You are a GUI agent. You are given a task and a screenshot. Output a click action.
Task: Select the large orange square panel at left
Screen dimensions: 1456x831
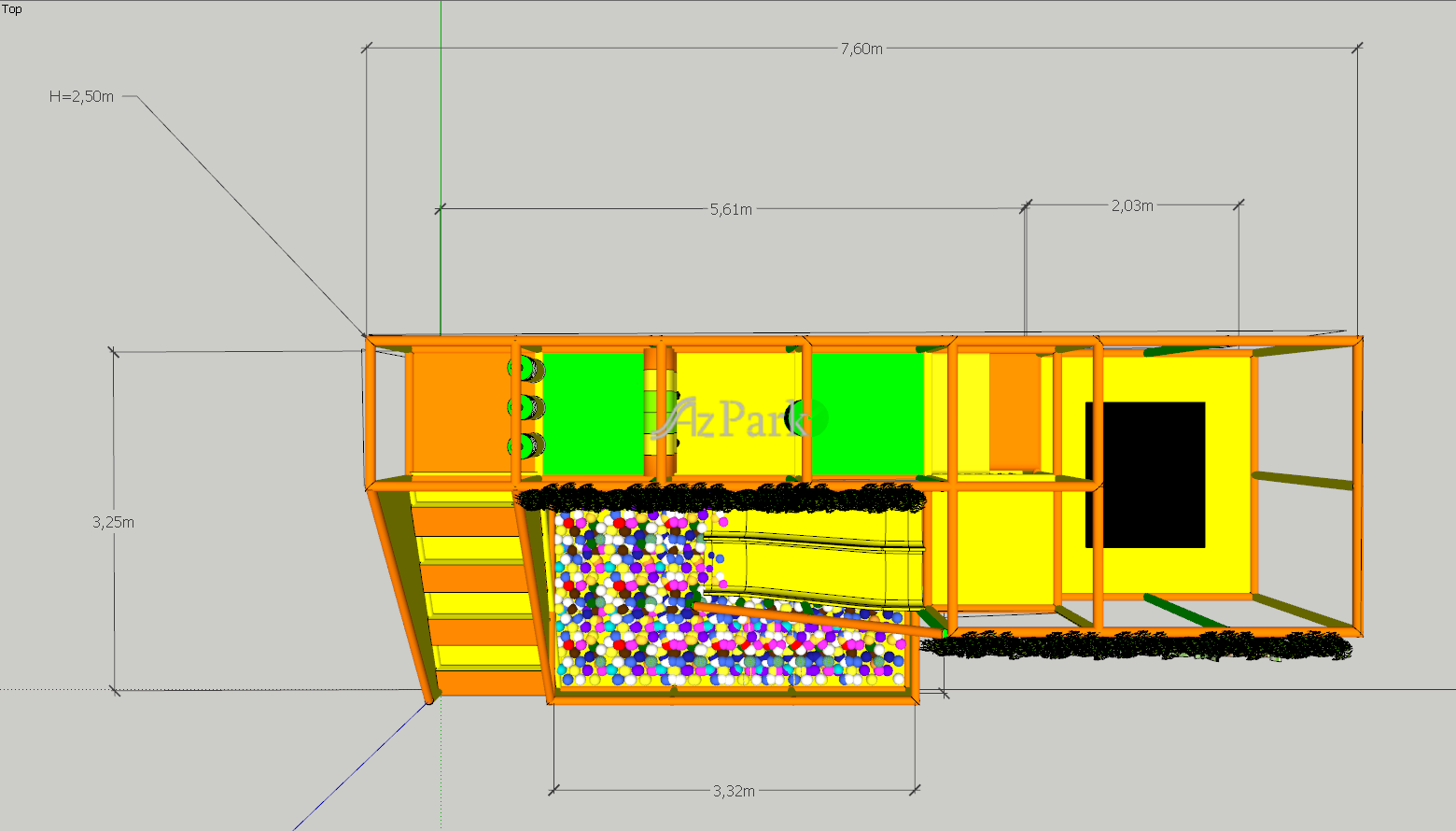[457, 411]
